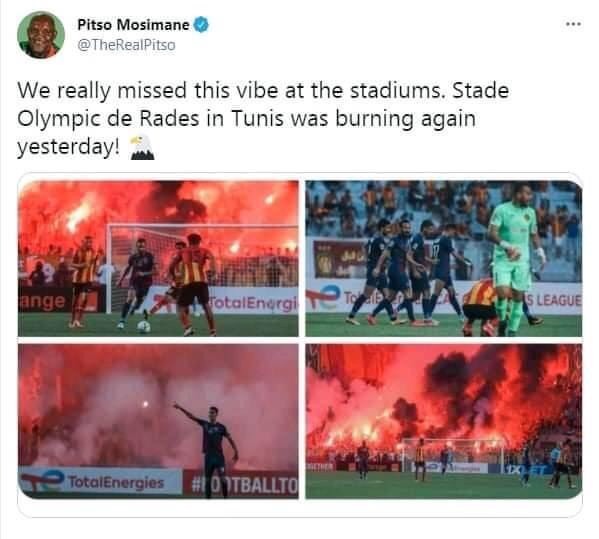Click the 'S LEAGUE' advertising board
The height and width of the screenshot is (539, 599).
coord(553,300)
